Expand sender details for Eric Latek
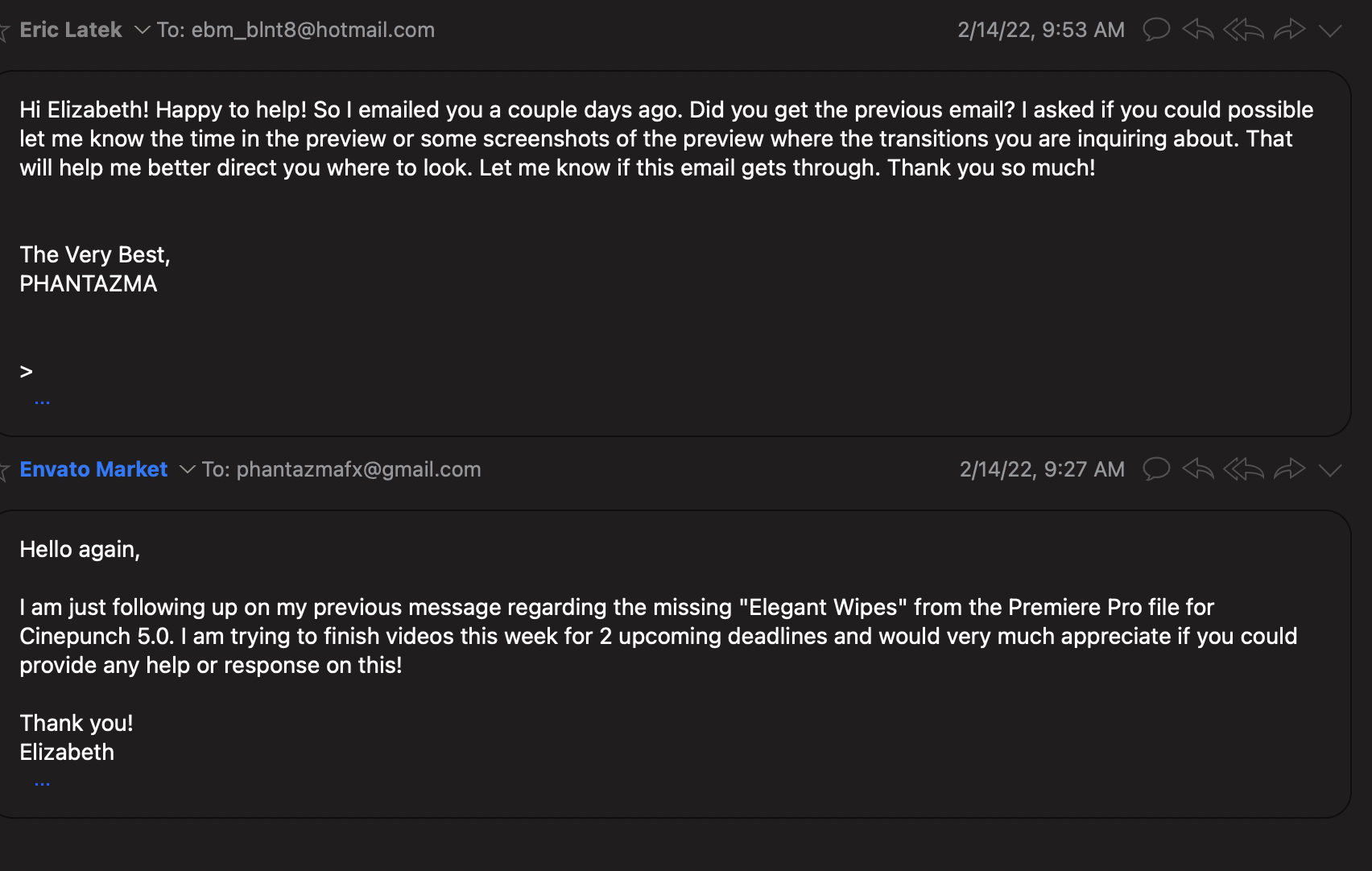The width and height of the screenshot is (1372, 871). click(x=142, y=31)
